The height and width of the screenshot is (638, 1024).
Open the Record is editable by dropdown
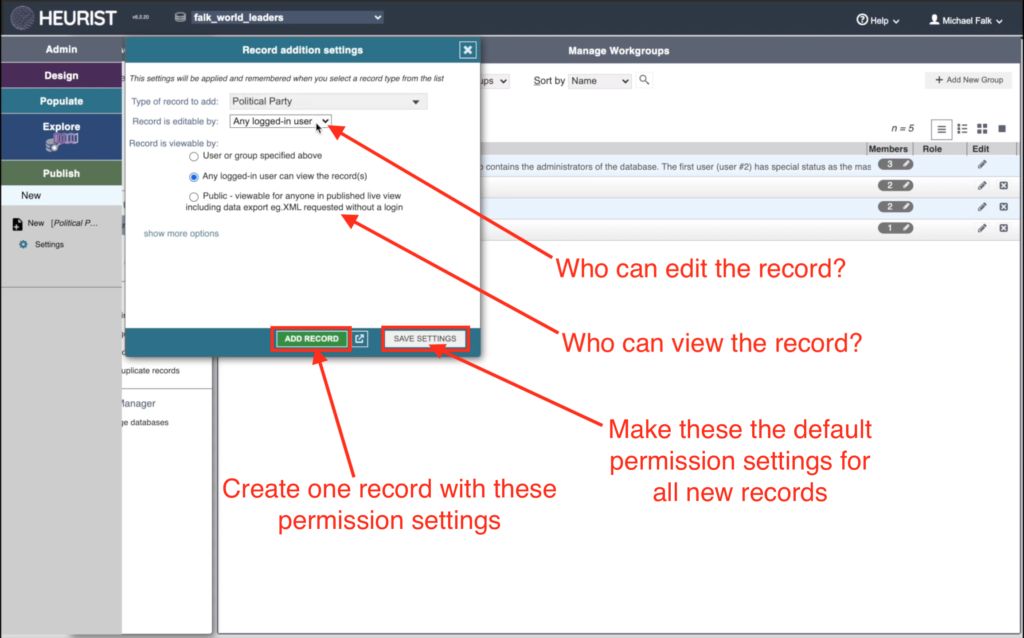tap(280, 121)
